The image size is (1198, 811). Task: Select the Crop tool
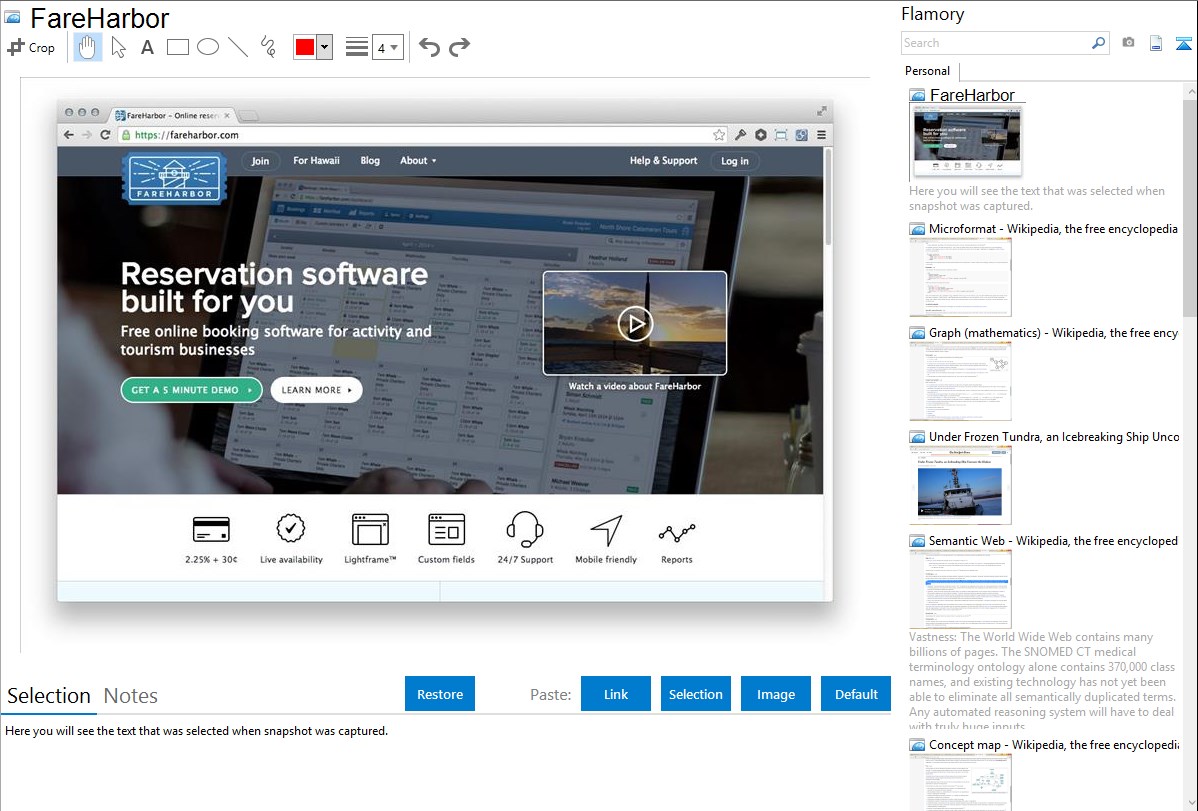tap(31, 47)
